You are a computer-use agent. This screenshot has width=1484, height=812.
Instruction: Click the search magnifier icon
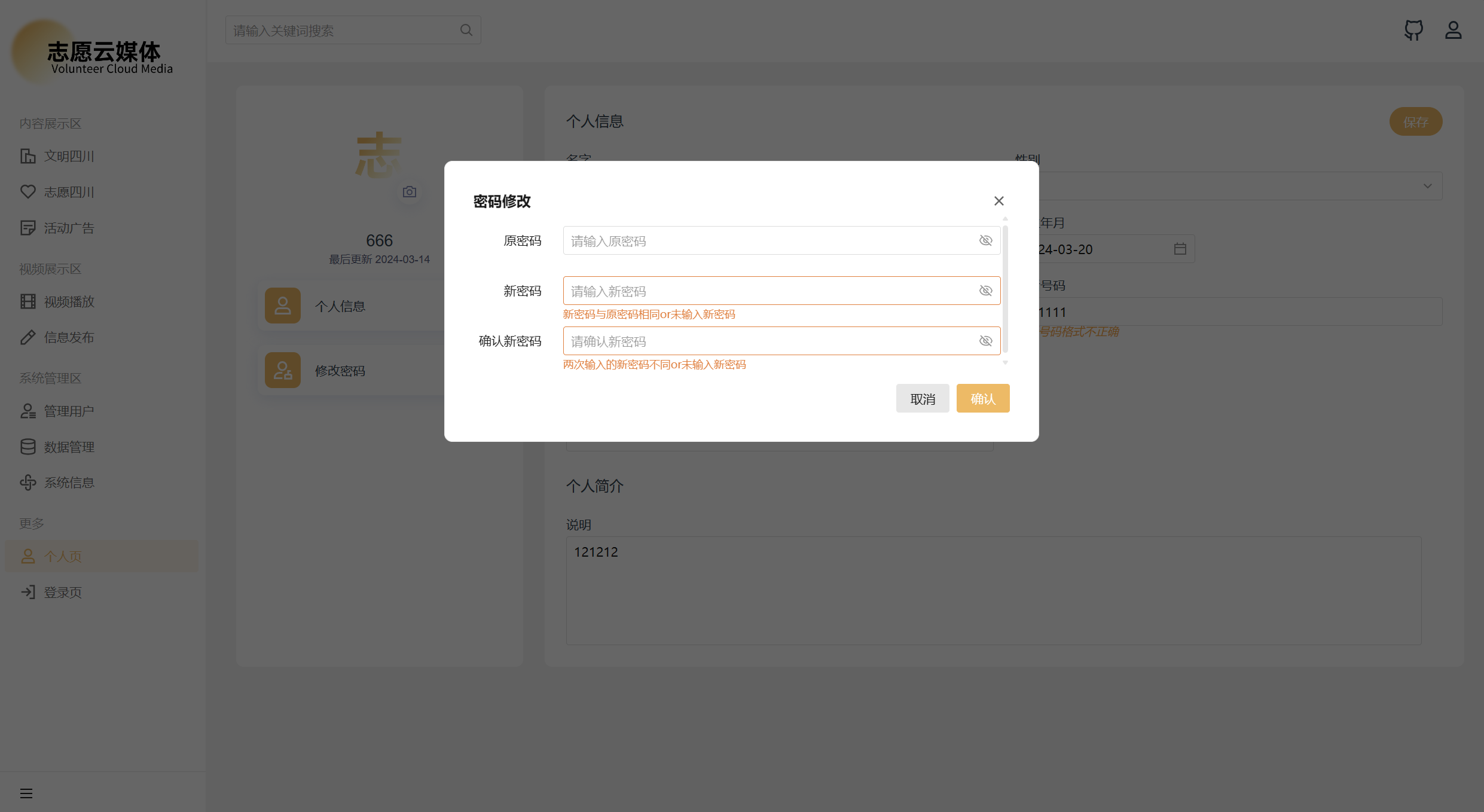coord(466,30)
